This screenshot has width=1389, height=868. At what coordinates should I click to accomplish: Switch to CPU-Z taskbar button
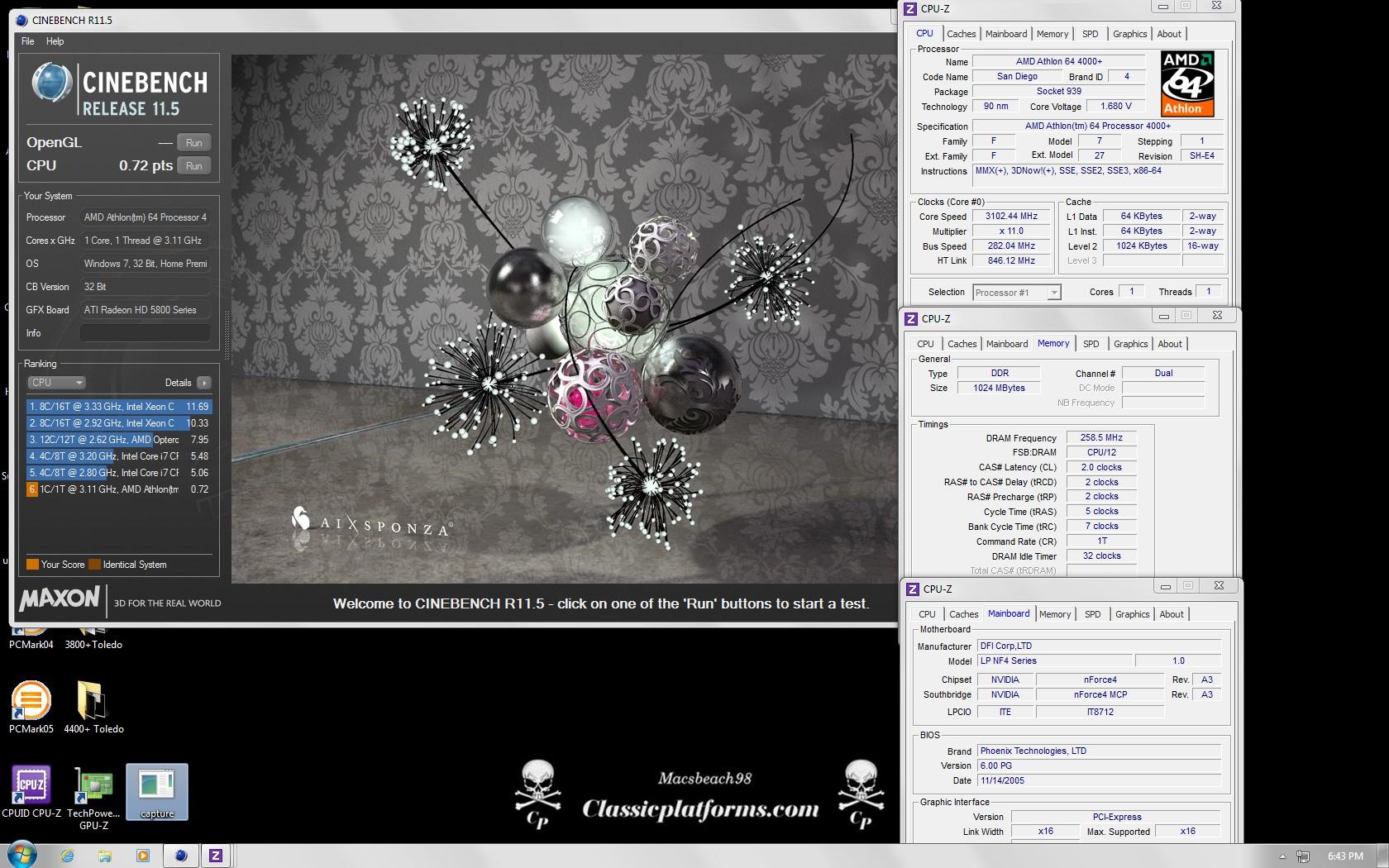coord(216,856)
